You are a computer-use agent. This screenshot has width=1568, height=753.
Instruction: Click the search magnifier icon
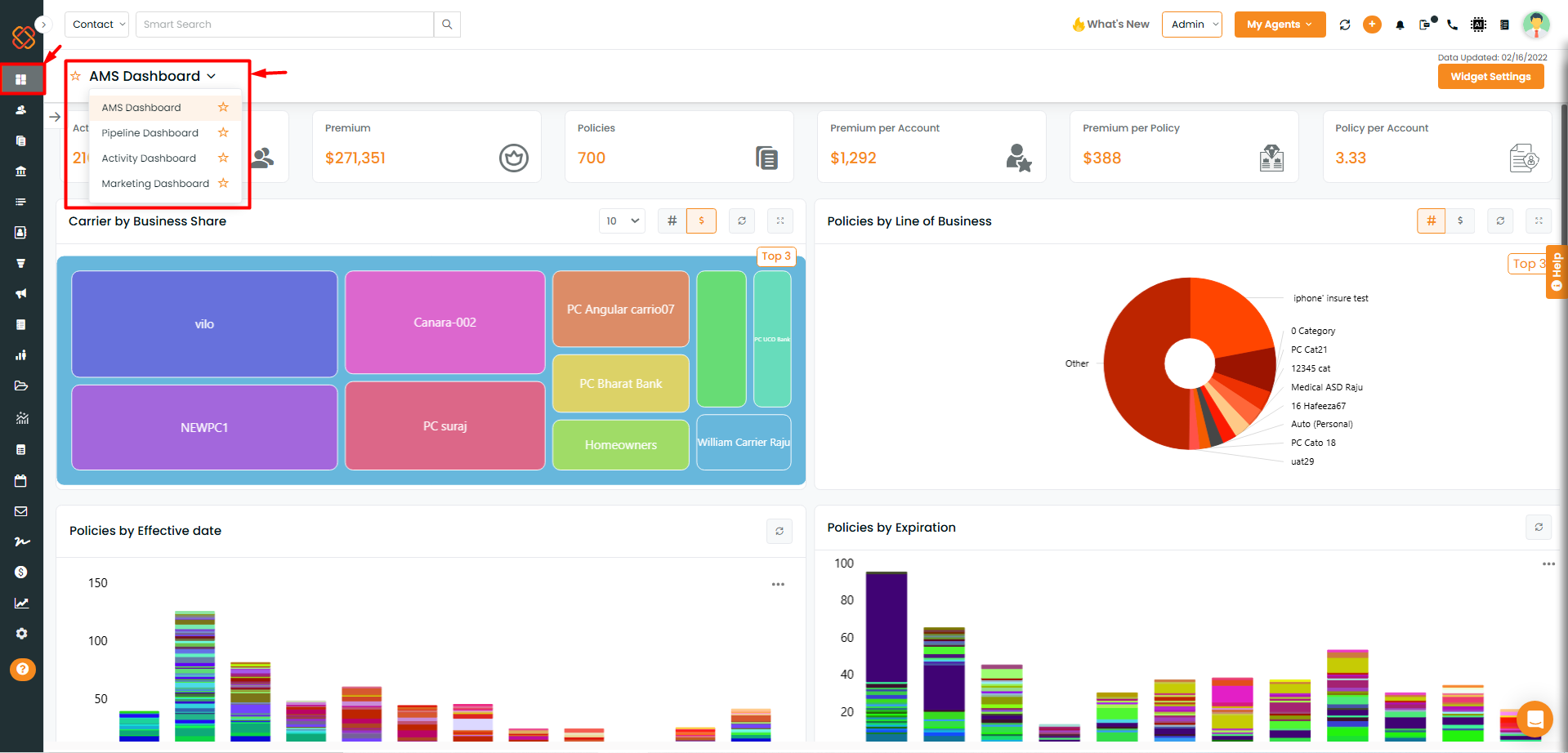click(x=447, y=25)
